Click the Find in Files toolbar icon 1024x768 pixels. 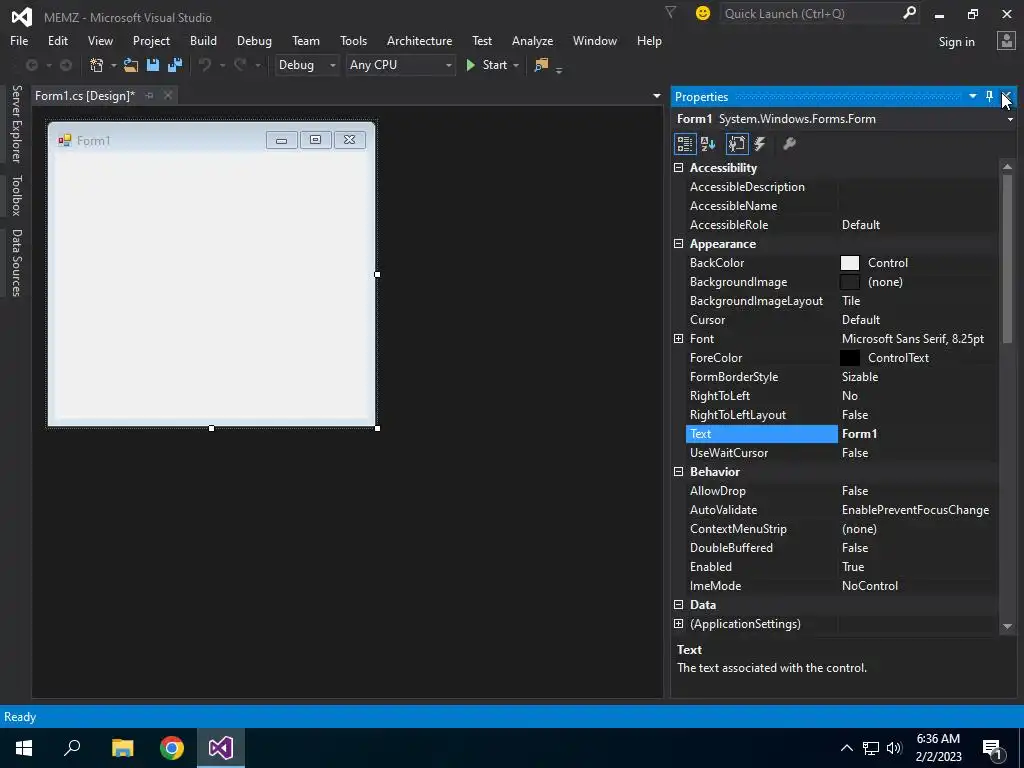coord(541,65)
